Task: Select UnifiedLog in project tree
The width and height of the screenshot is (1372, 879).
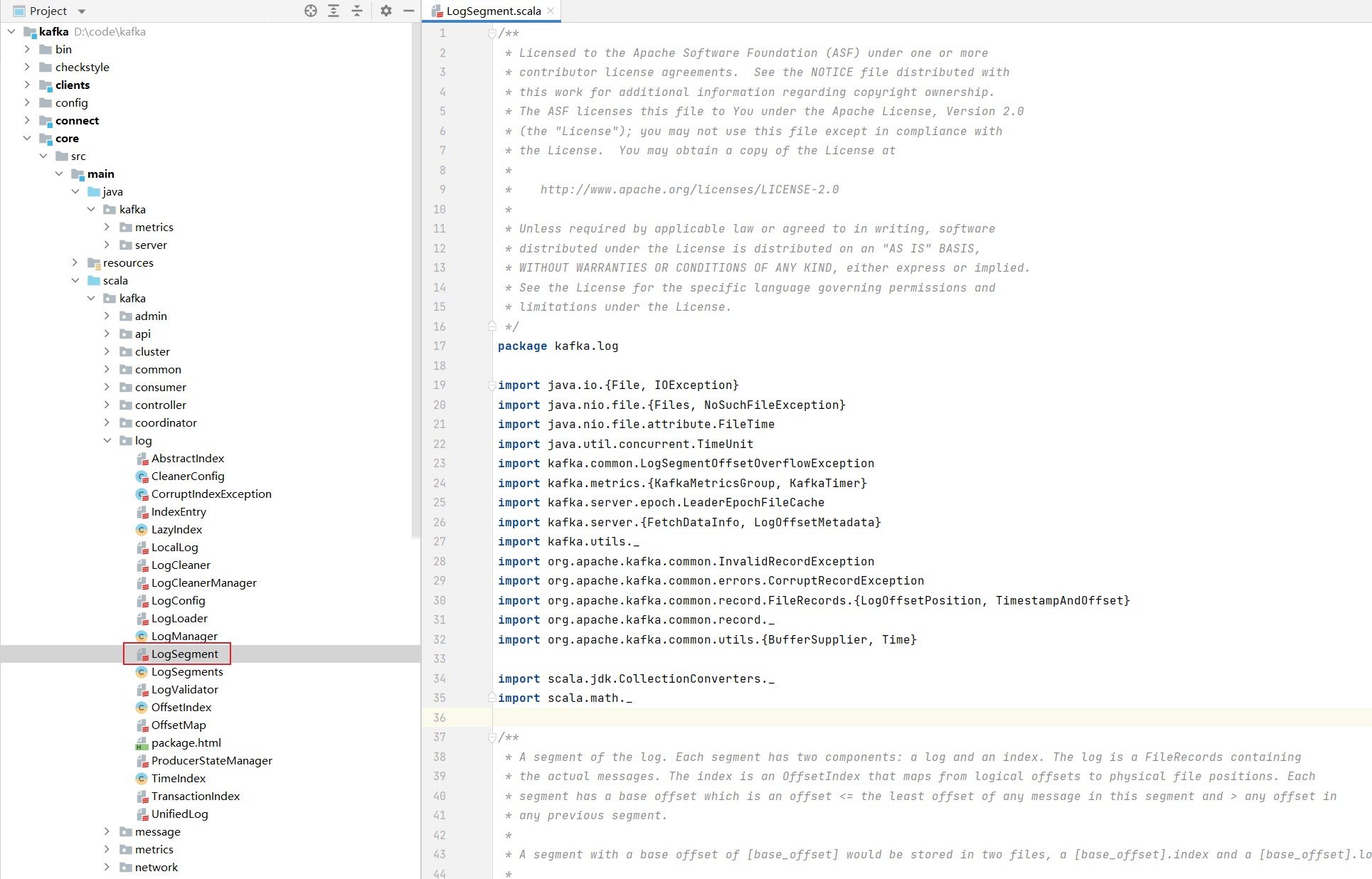Action: pyautogui.click(x=179, y=814)
